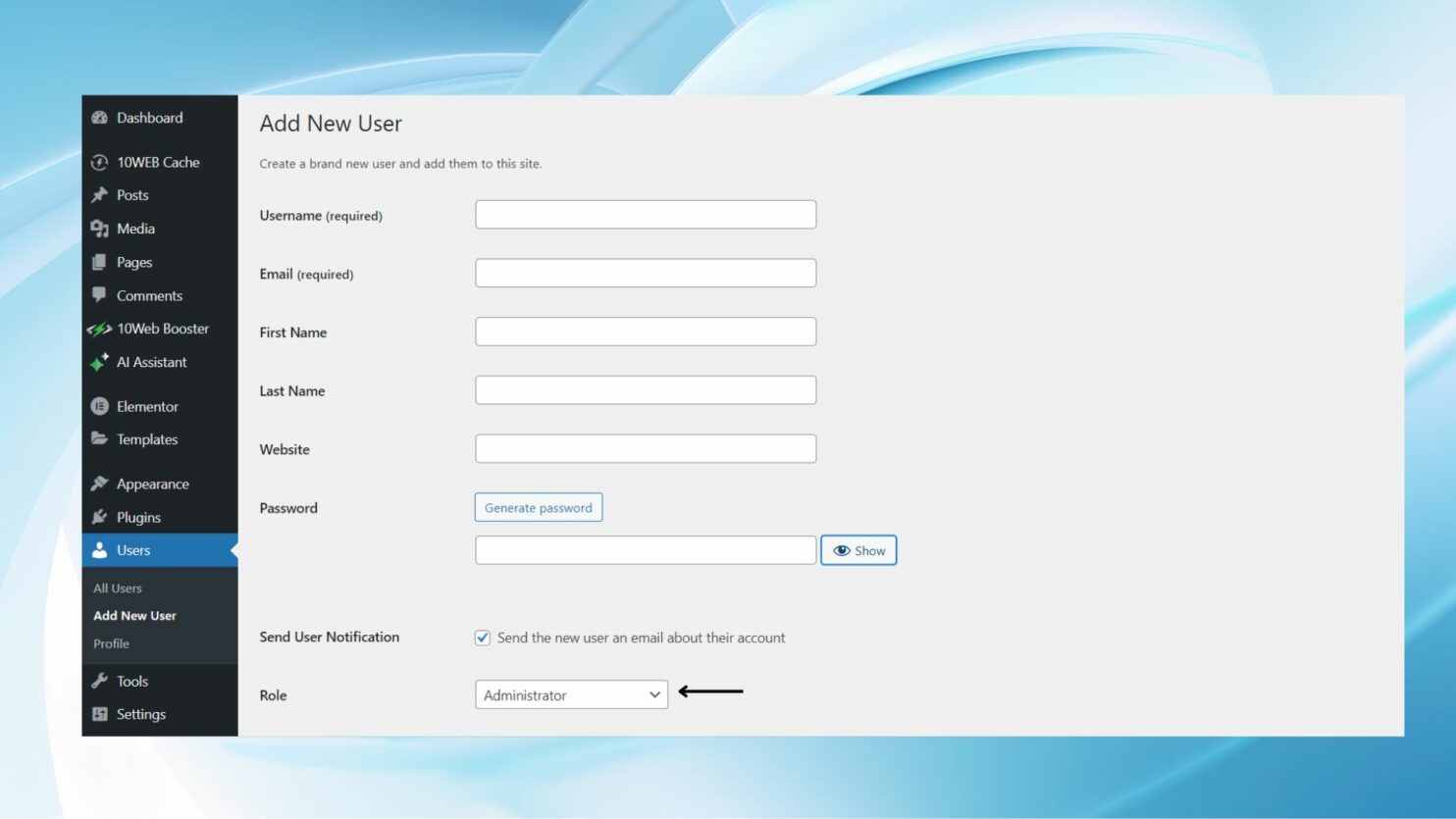Select the Posts pushpin icon
The width and height of the screenshot is (1456, 819).
99,195
